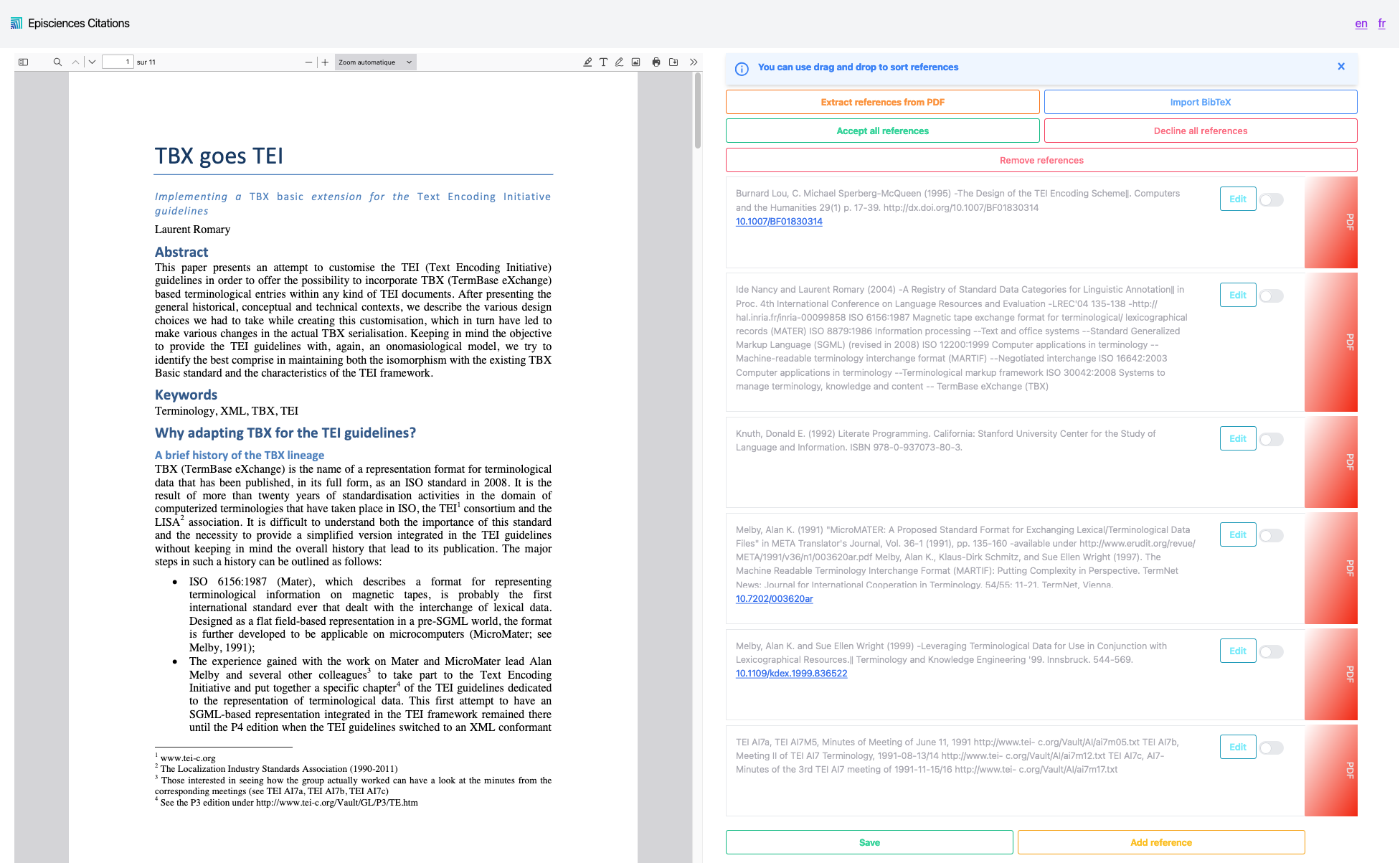Select the add text annotation tool

click(x=603, y=62)
